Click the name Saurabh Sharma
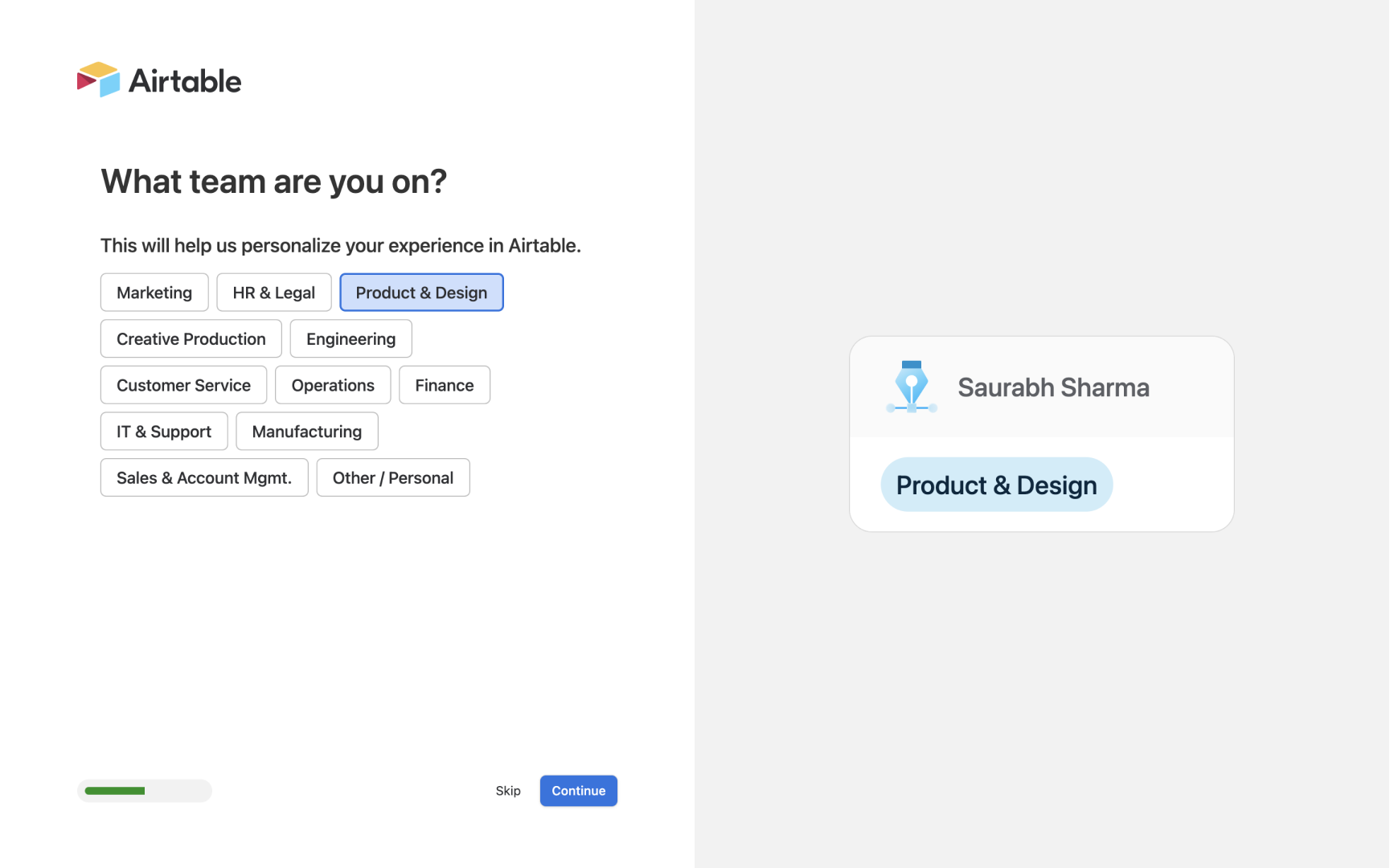1390x868 pixels. [1054, 387]
